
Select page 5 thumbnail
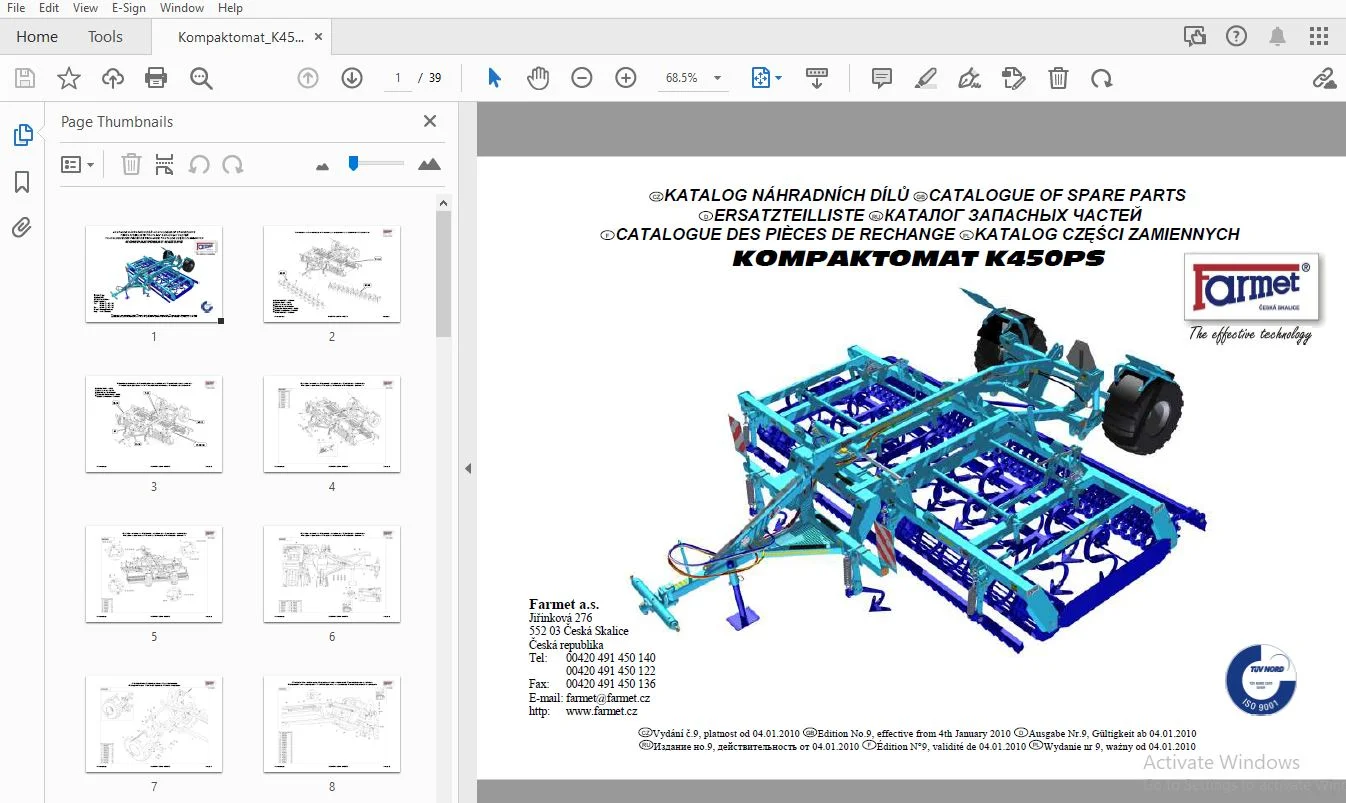pos(154,574)
